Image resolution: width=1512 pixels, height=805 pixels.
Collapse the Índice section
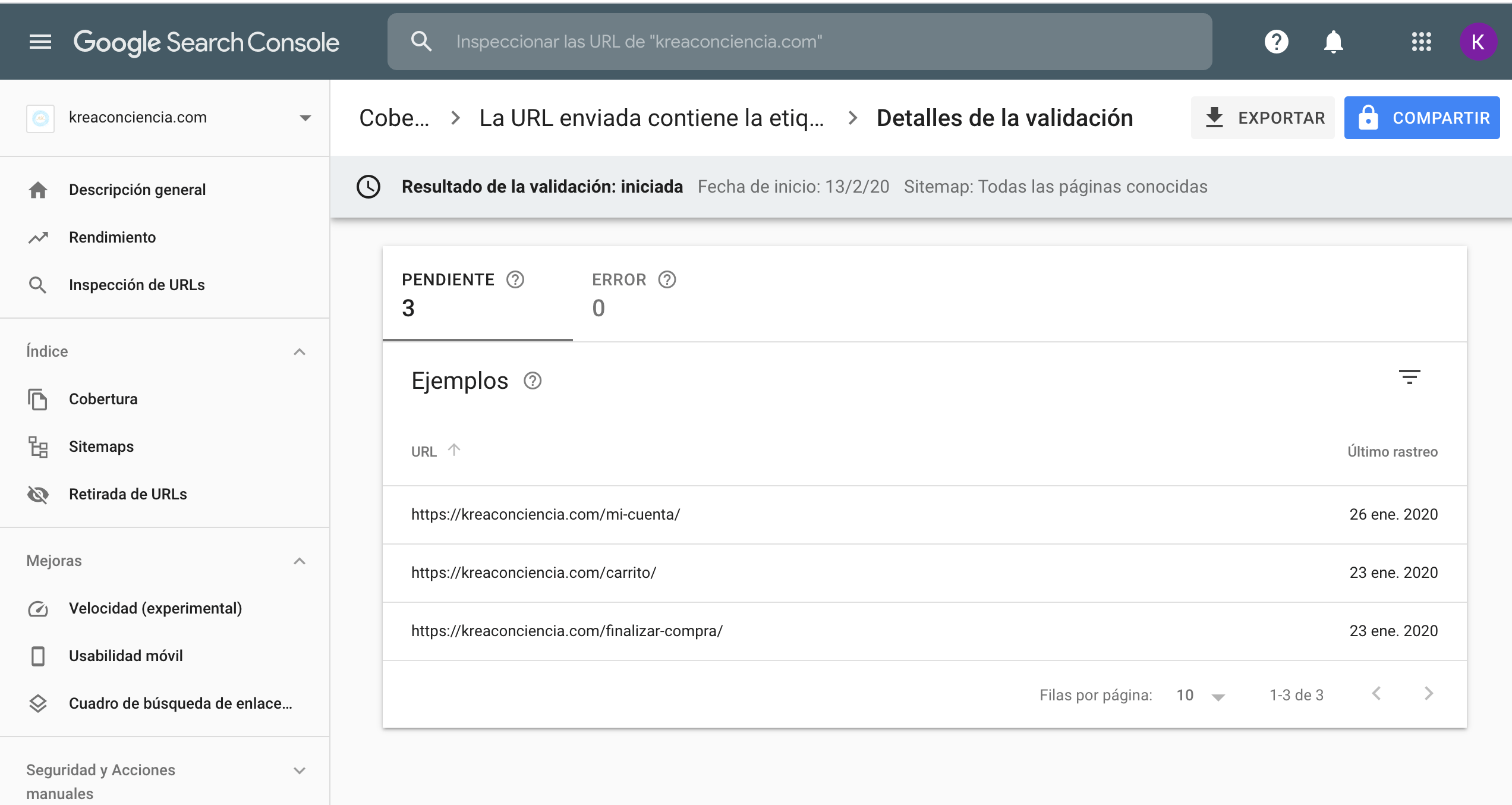300,351
